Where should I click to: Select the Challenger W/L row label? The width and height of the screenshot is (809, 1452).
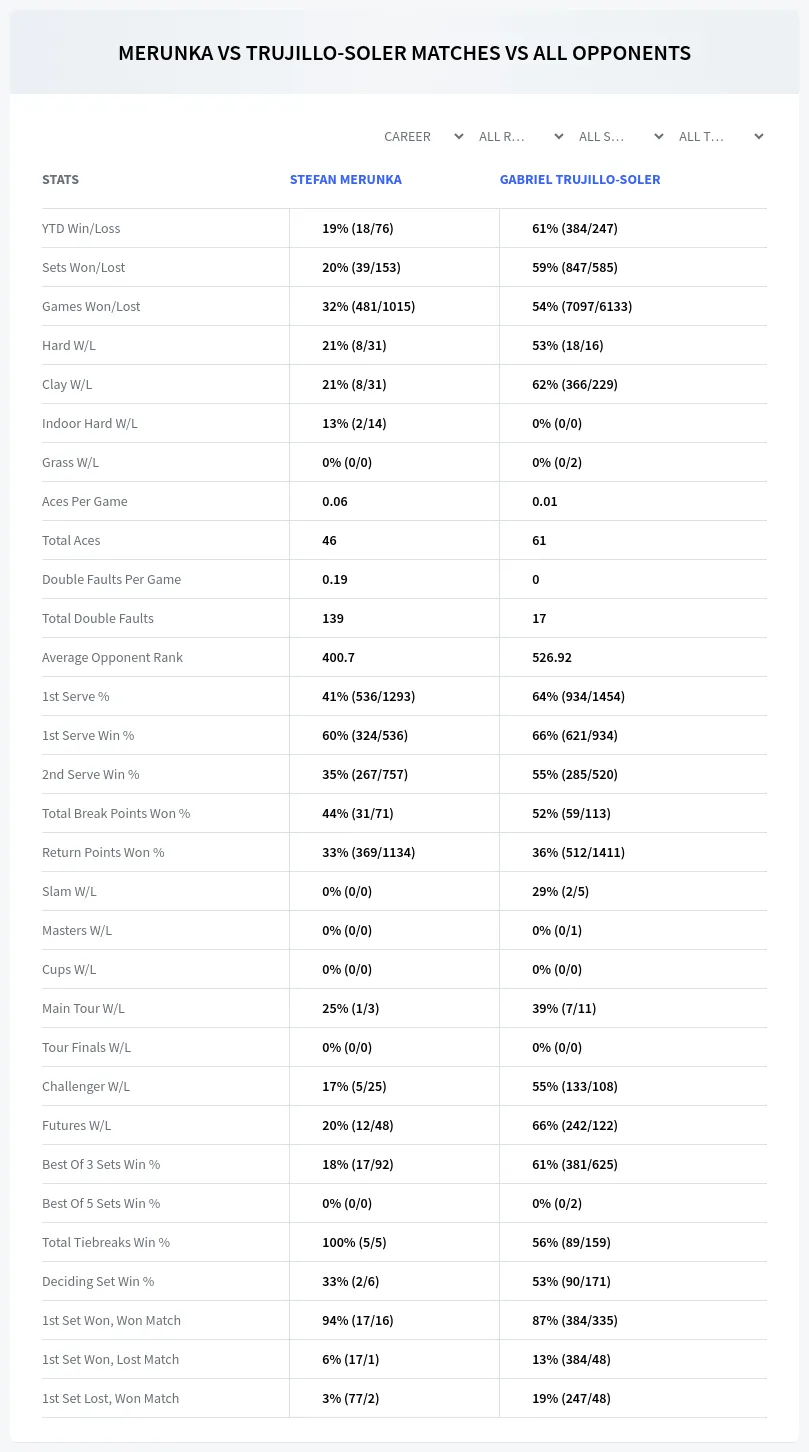86,1086
